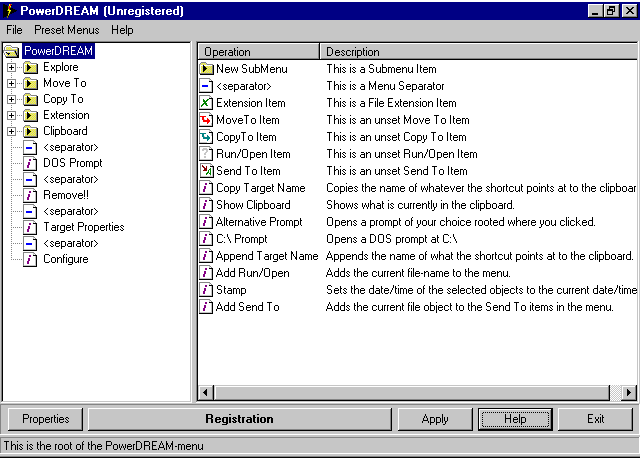
Task: Open the Preset Menus menu
Action: tap(67, 30)
